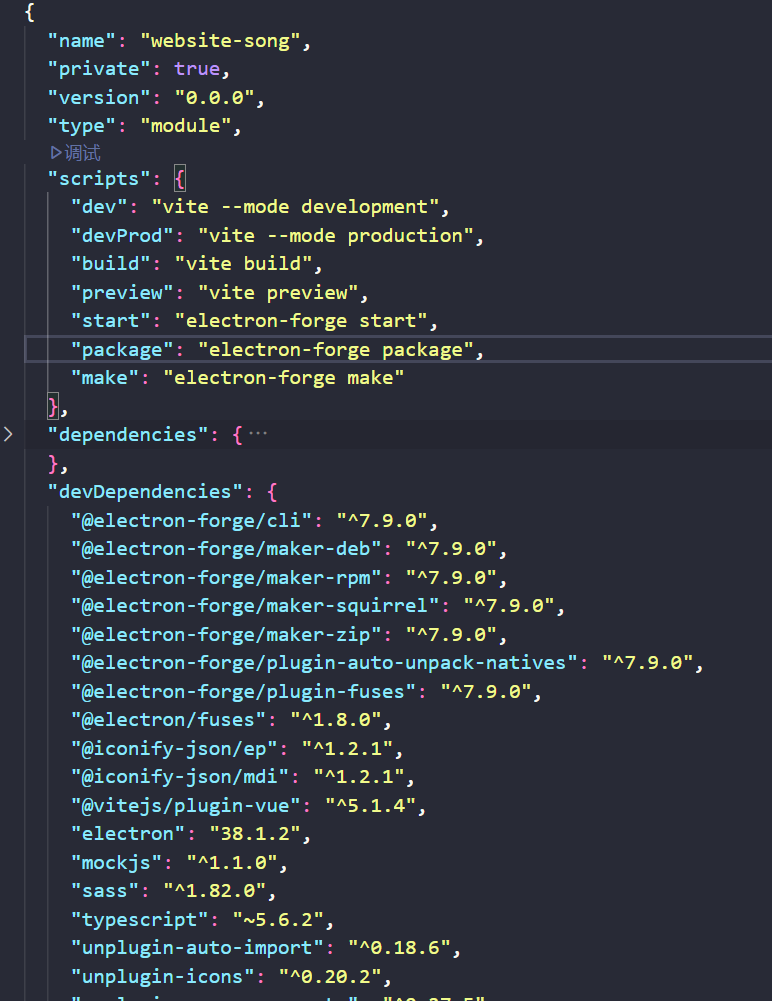This screenshot has width=772, height=1001.
Task: Click the "~5.6.2" typescript version
Action: click(278, 920)
